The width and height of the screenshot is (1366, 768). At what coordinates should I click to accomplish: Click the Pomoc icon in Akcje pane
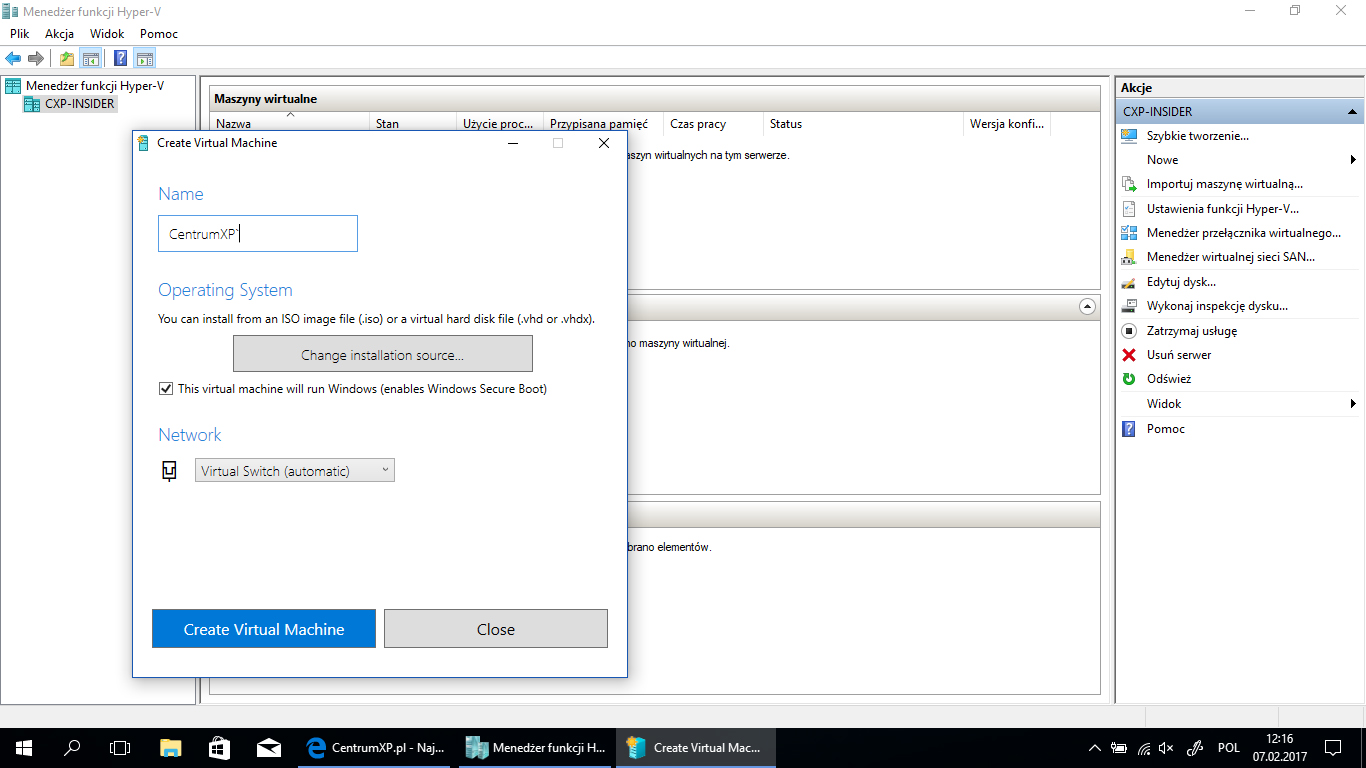[1129, 429]
